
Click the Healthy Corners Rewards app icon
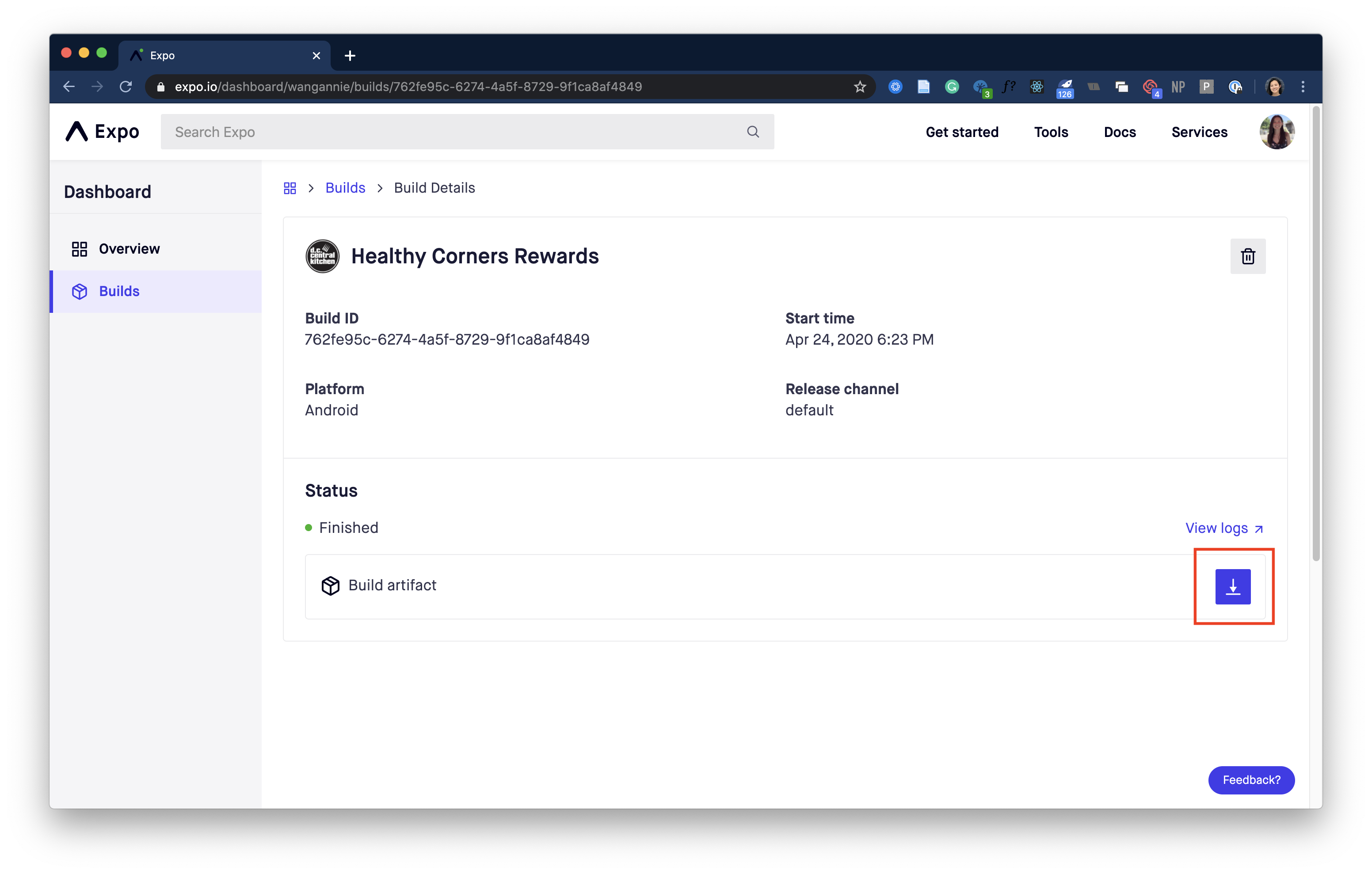click(x=323, y=256)
